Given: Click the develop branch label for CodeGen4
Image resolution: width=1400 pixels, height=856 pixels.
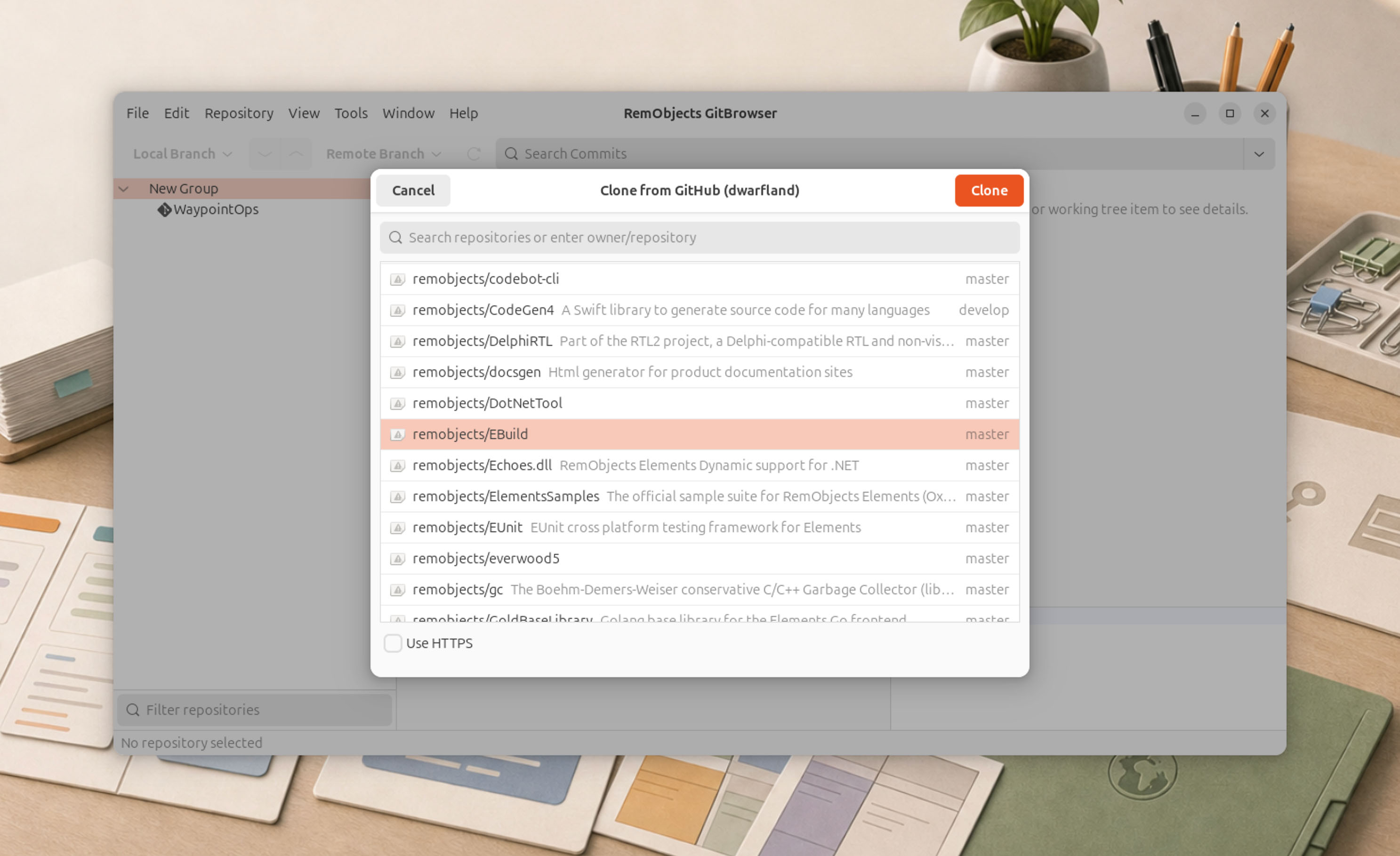Looking at the screenshot, I should click(983, 310).
